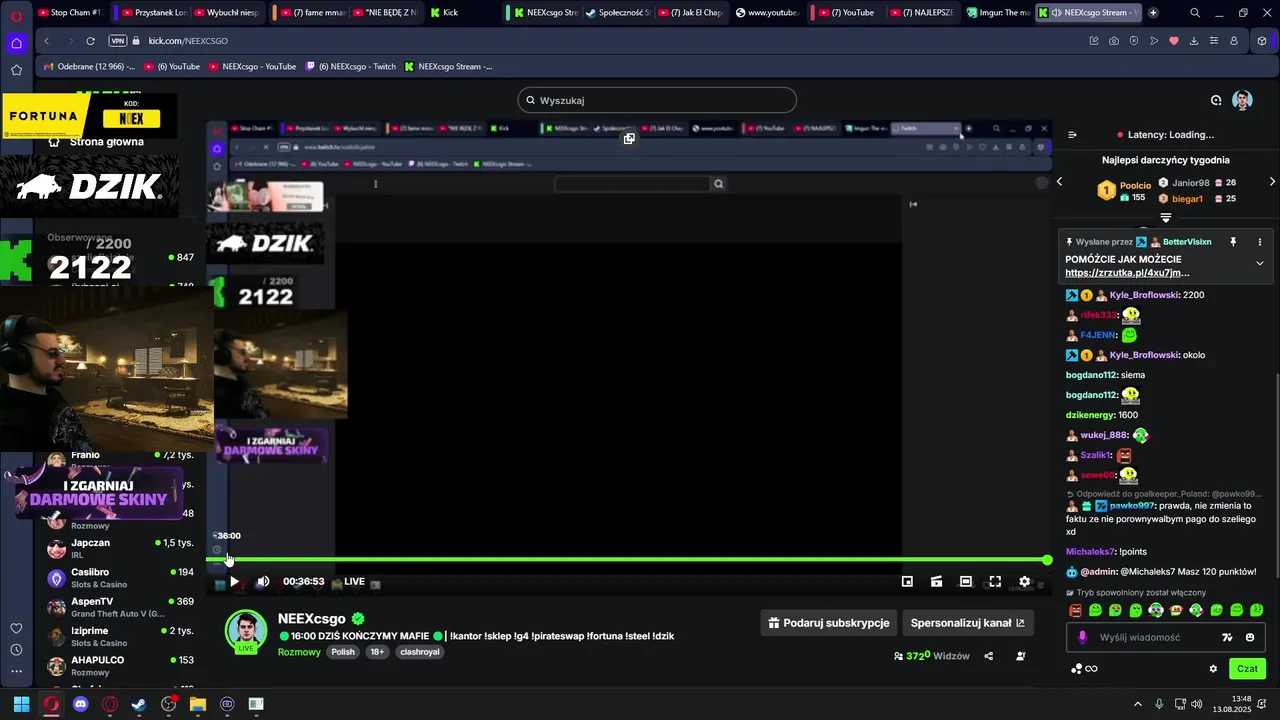Open Japczan channel in sidebar

click(120, 548)
